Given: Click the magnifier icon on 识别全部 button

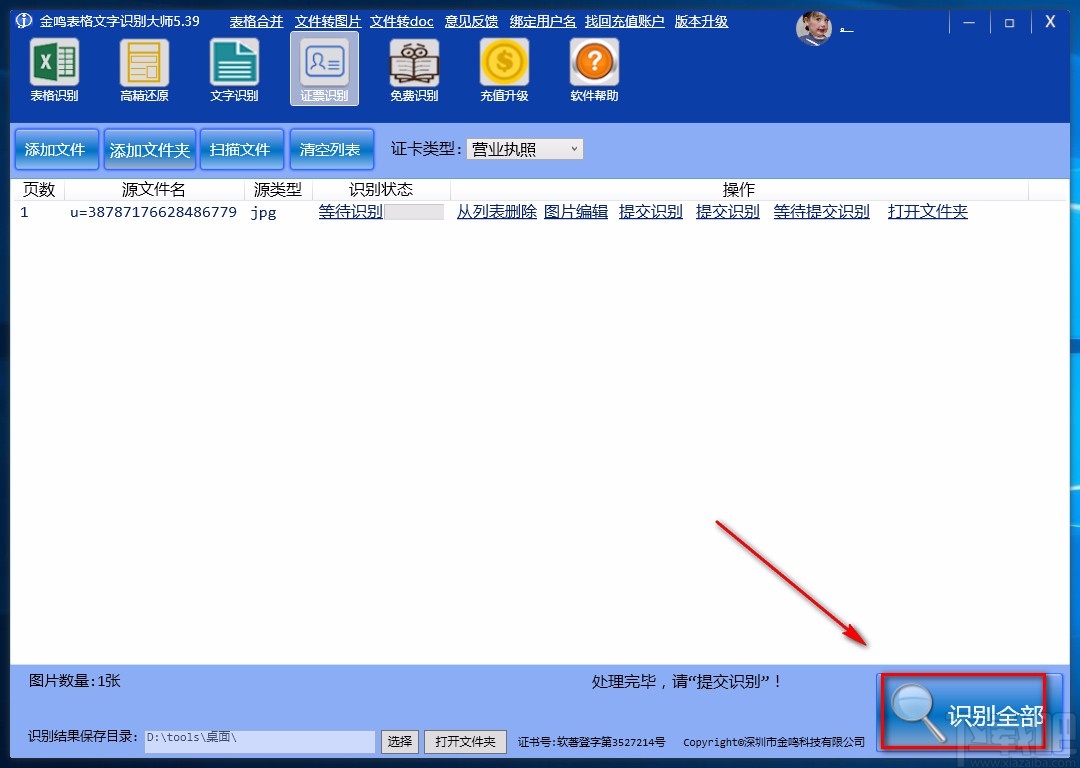Looking at the screenshot, I should (917, 715).
